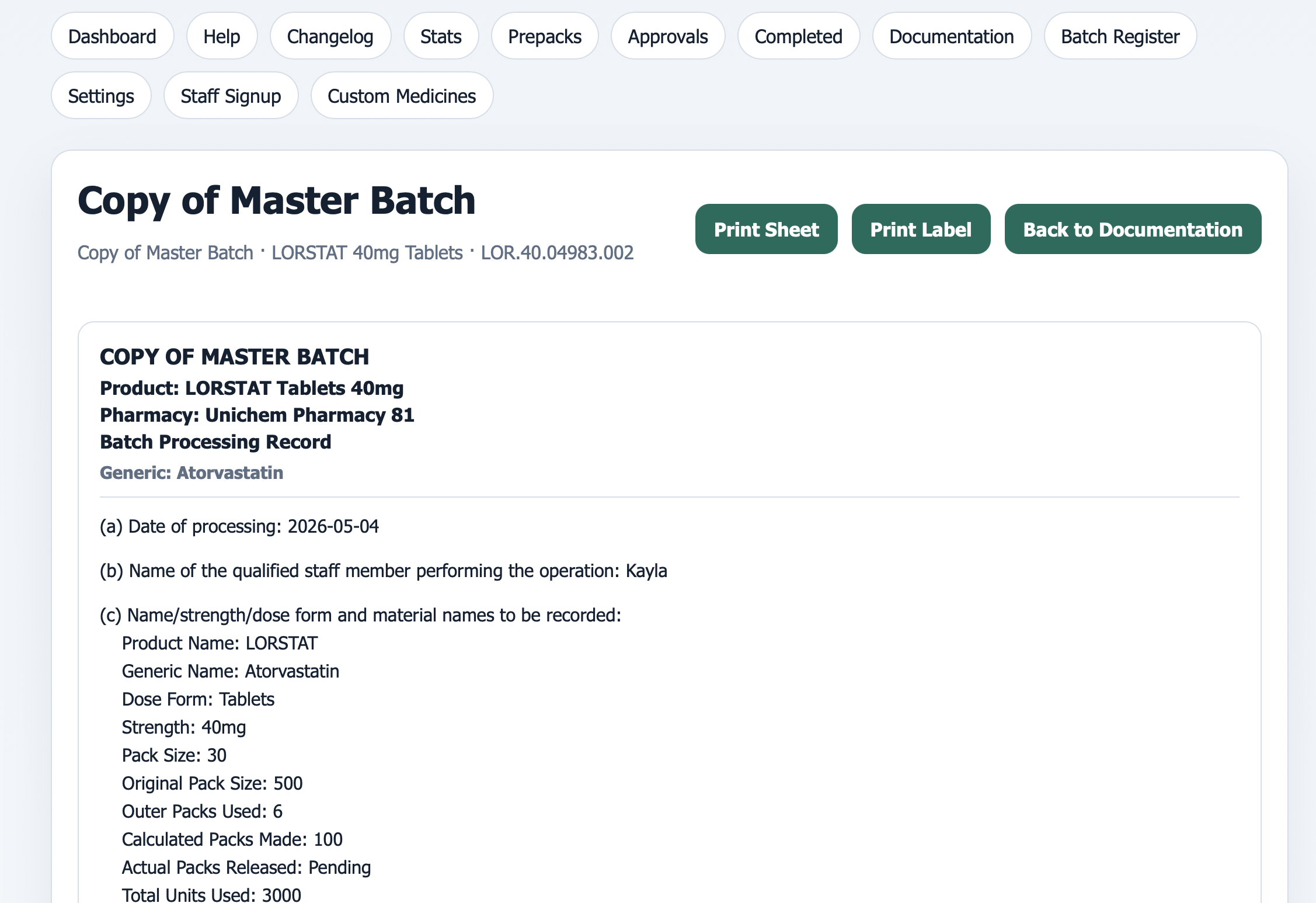Image resolution: width=1316 pixels, height=903 pixels.
Task: Click Dose Form: Tablets row
Action: (198, 699)
